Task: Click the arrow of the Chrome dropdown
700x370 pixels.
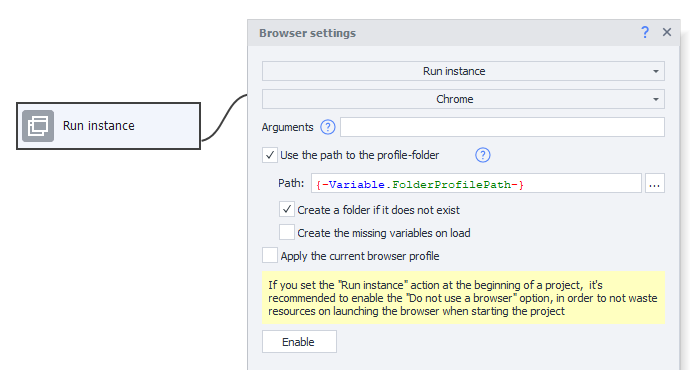Action: pyautogui.click(x=655, y=99)
